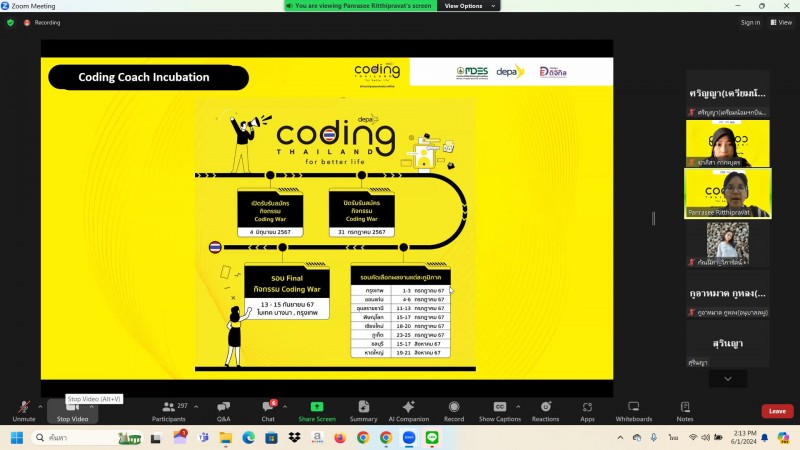The height and width of the screenshot is (450, 800).
Task: Open video options arrow beside Stop Video
Action: tap(92, 407)
